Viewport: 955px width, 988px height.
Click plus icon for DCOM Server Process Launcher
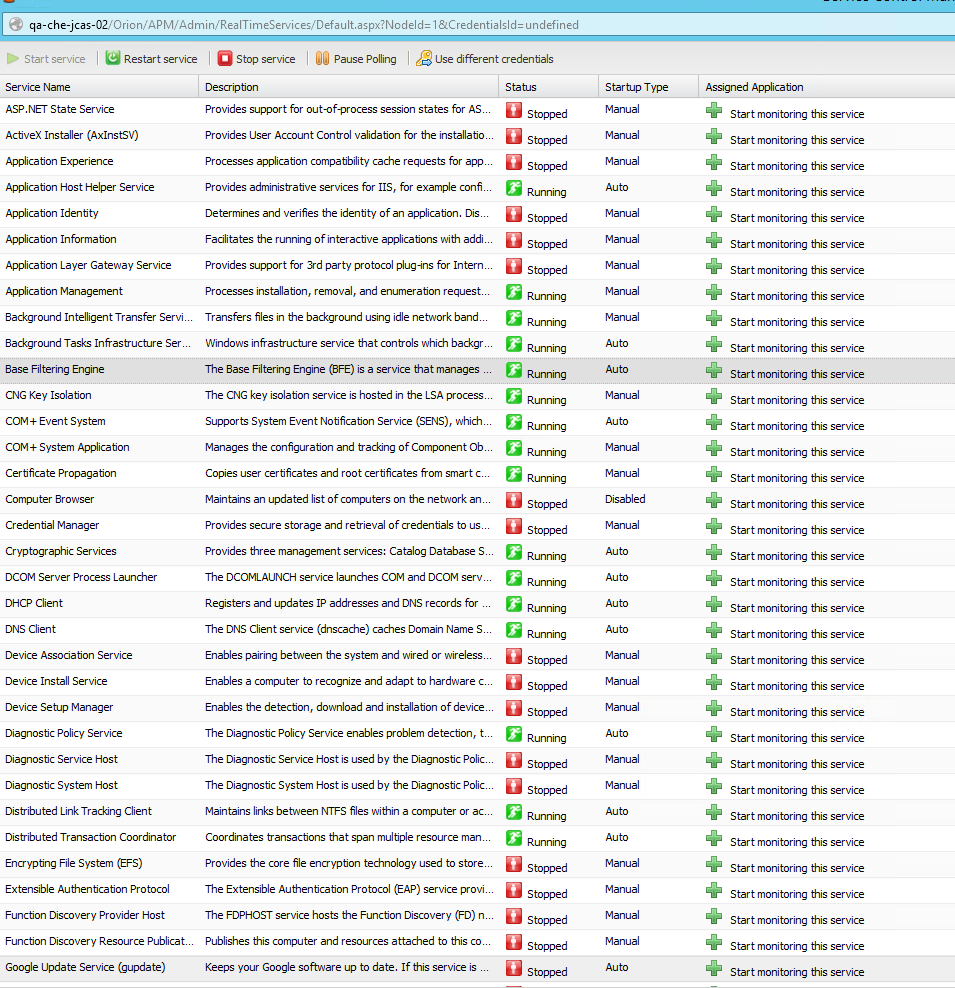[714, 578]
